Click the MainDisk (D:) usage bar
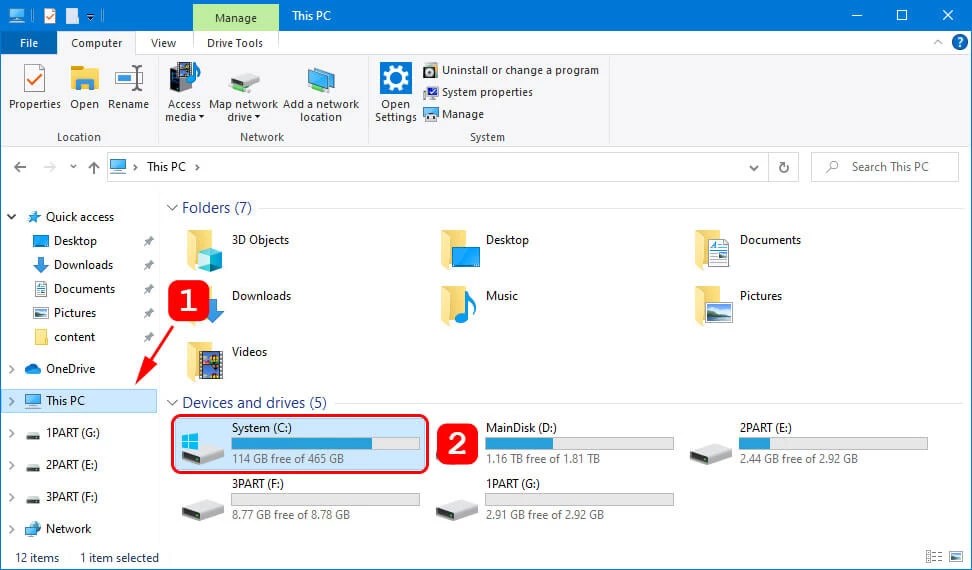Screen dimensions: 972x570 pos(579,444)
